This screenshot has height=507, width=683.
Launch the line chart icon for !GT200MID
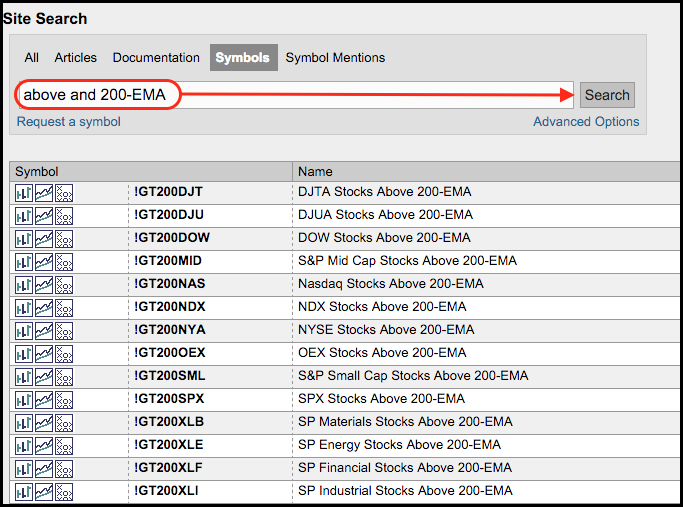pyautogui.click(x=44, y=261)
